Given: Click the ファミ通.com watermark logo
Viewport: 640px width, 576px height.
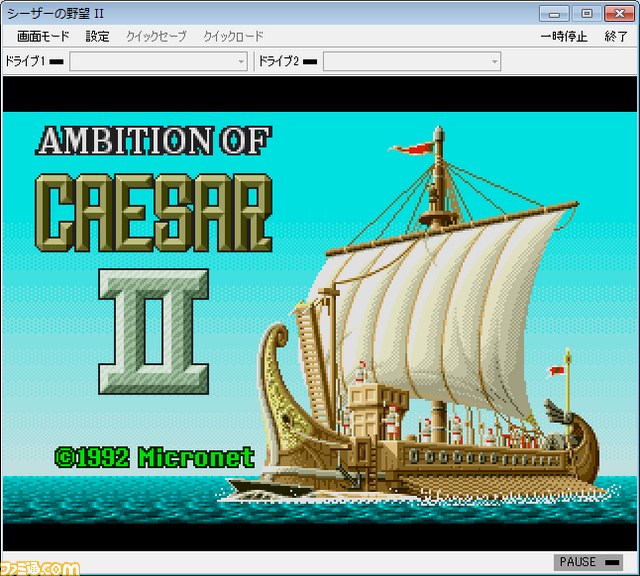Looking at the screenshot, I should click(40, 569).
